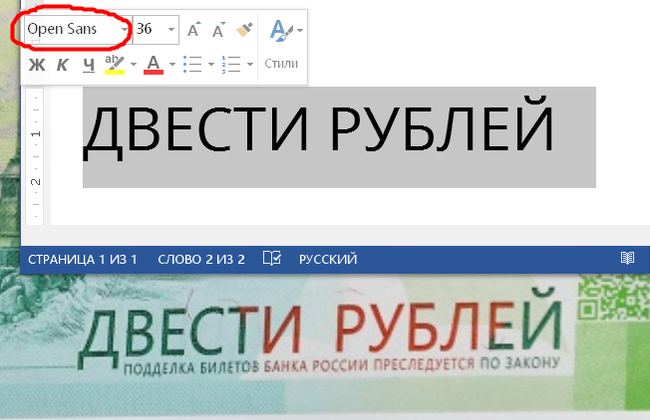Open the font name dropdown arrow
The width and height of the screenshot is (650, 420).
[x=124, y=29]
